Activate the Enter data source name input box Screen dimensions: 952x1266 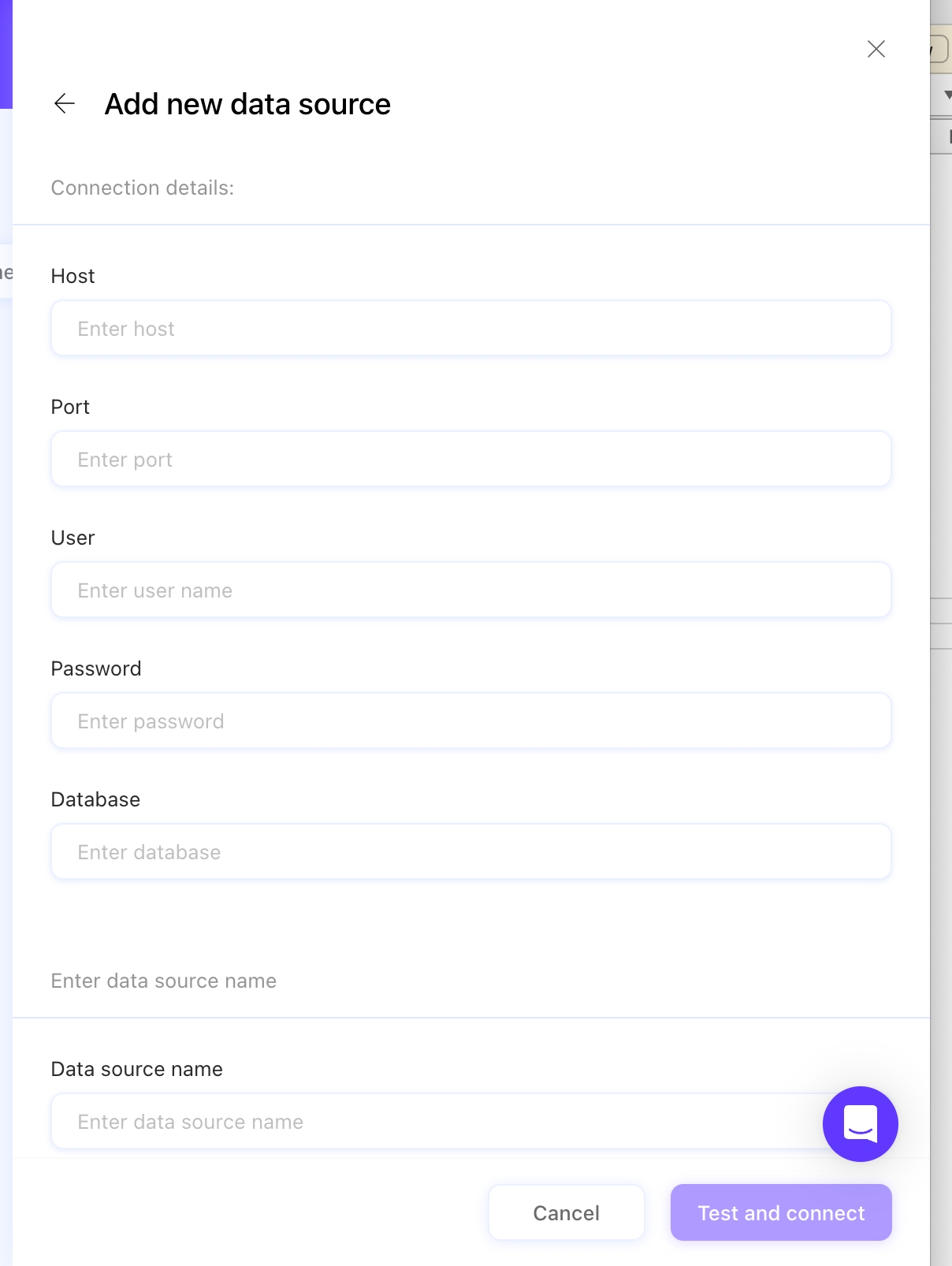pyautogui.click(x=426, y=1122)
